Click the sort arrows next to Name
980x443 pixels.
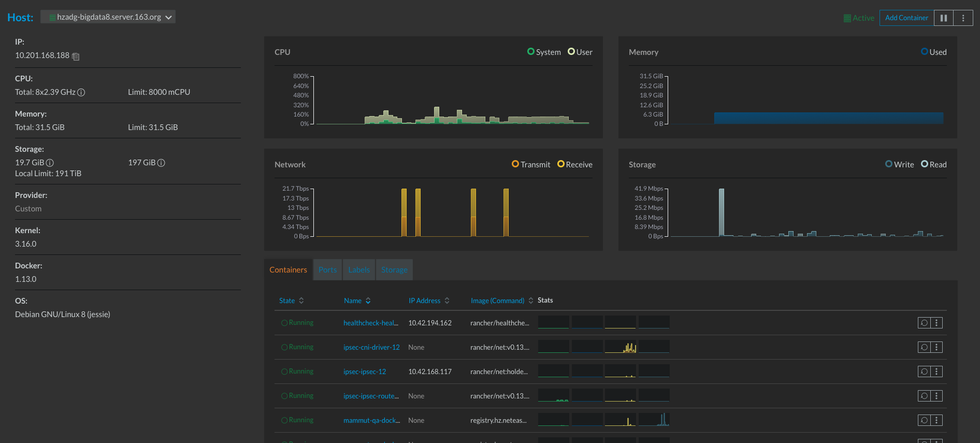pyautogui.click(x=368, y=301)
